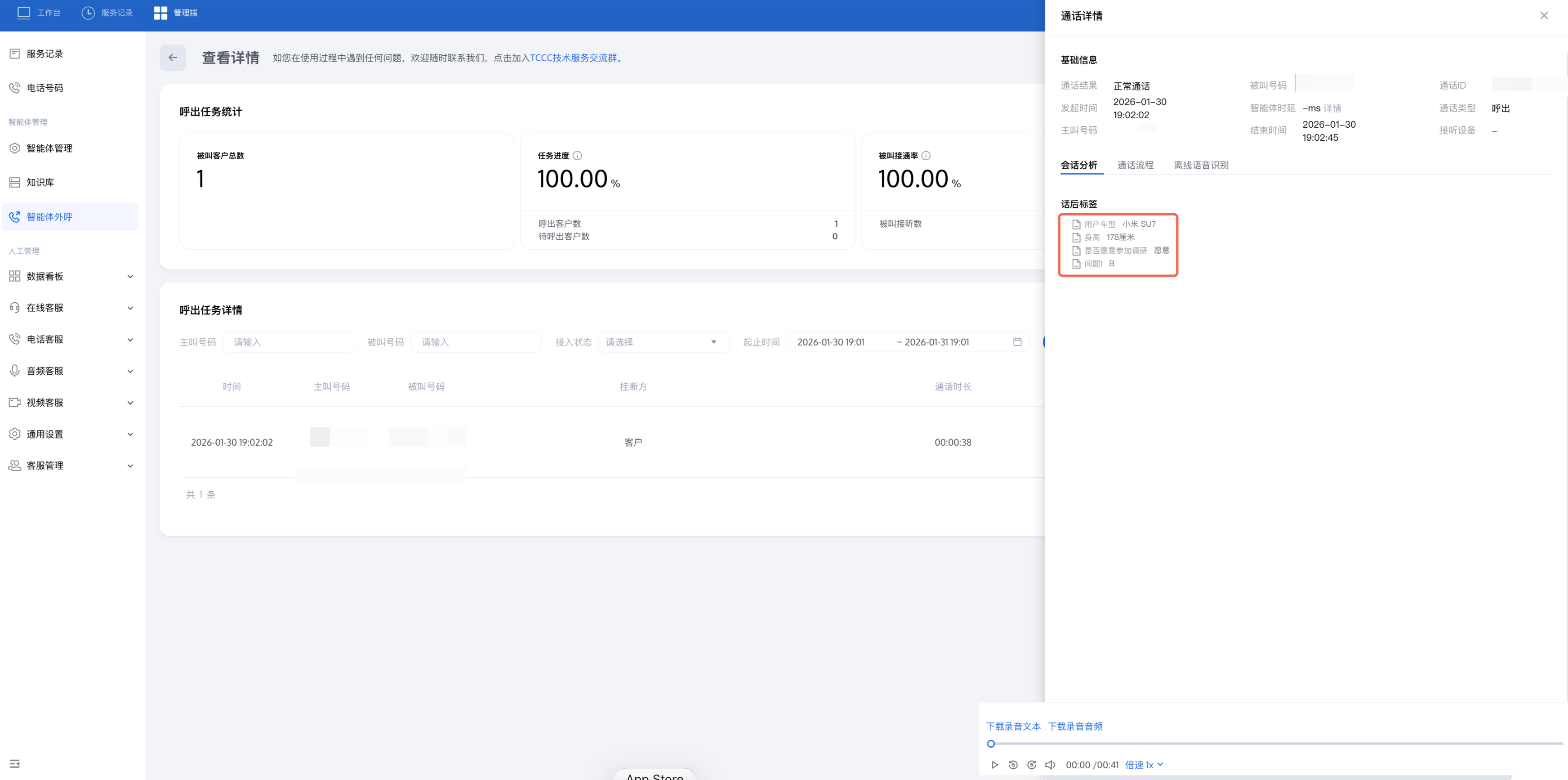The image size is (1568, 780).
Task: Click the recording progress slider handle
Action: 991,744
